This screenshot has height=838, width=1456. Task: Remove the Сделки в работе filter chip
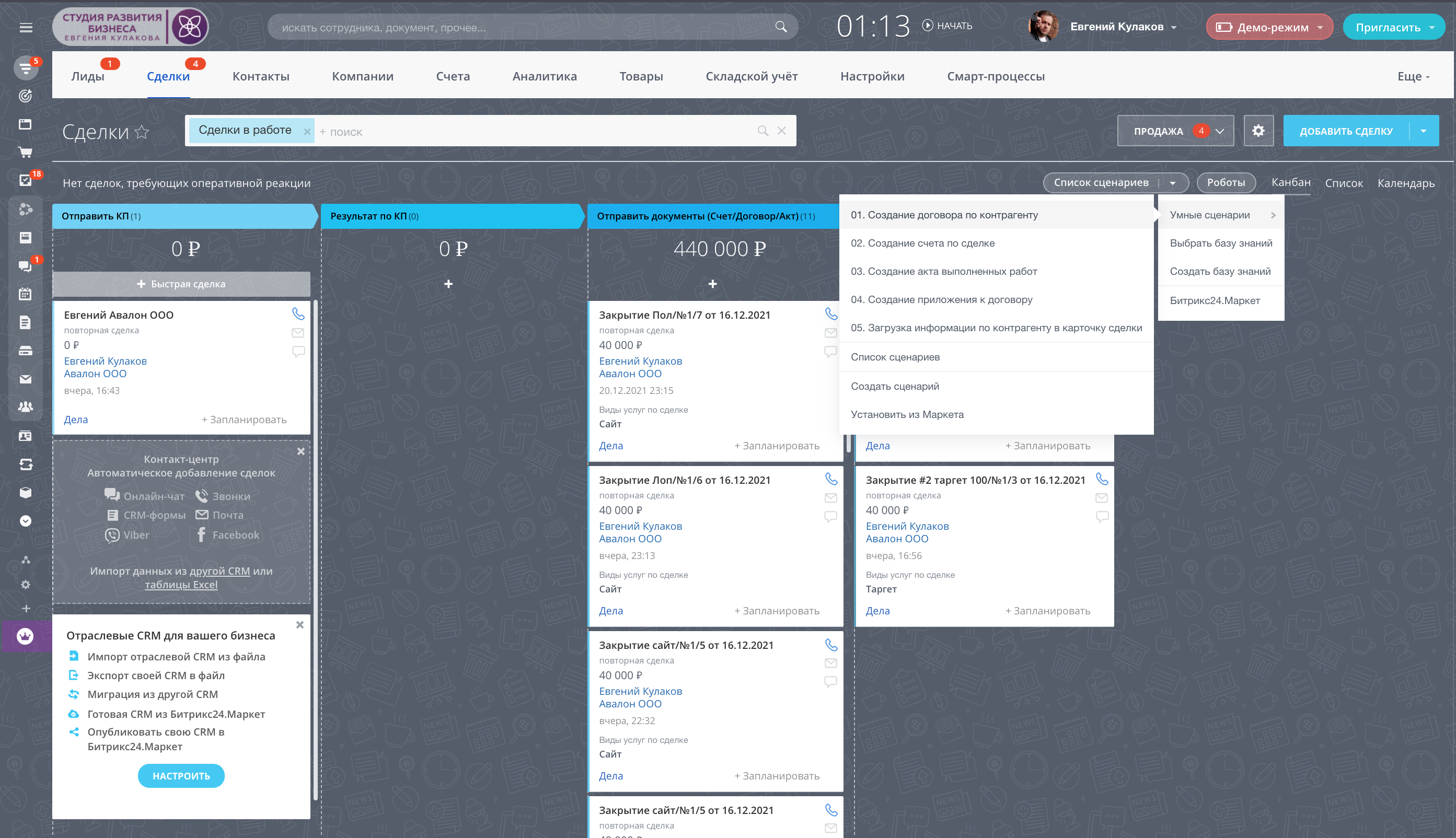pyautogui.click(x=307, y=132)
